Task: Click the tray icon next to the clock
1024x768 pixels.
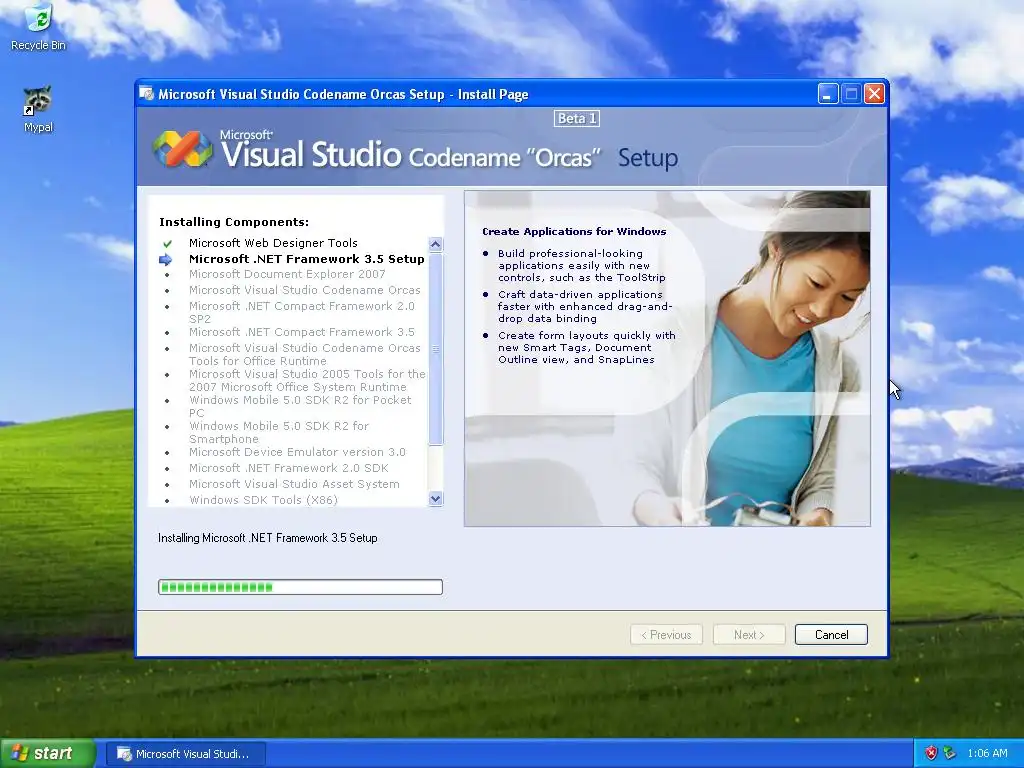Action: pos(949,753)
